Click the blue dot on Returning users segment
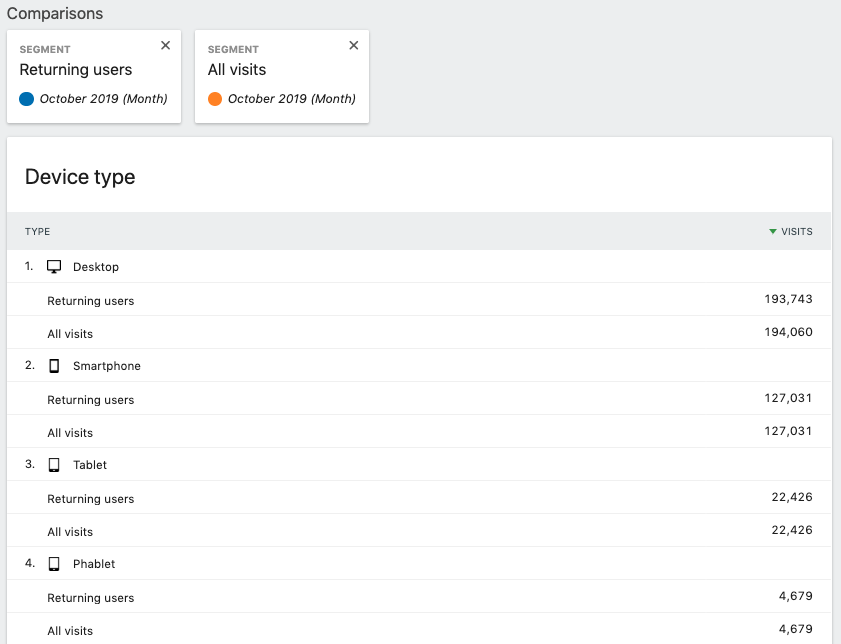841x644 pixels. click(25, 99)
